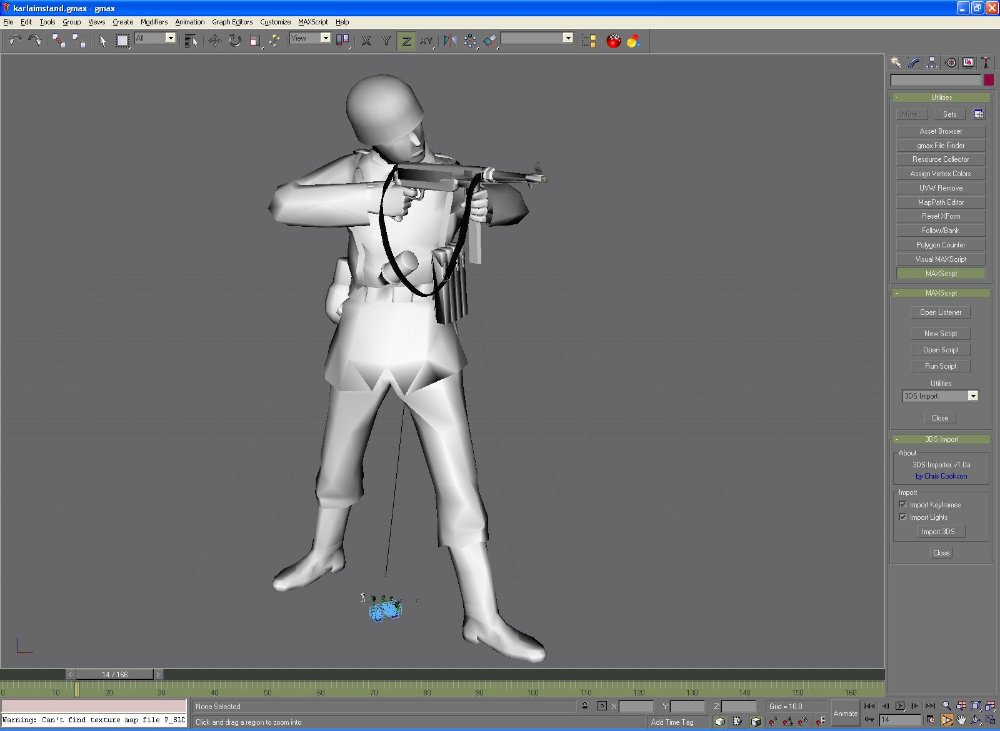Toggle the Animate mode button
The height and width of the screenshot is (731, 1000).
(845, 713)
